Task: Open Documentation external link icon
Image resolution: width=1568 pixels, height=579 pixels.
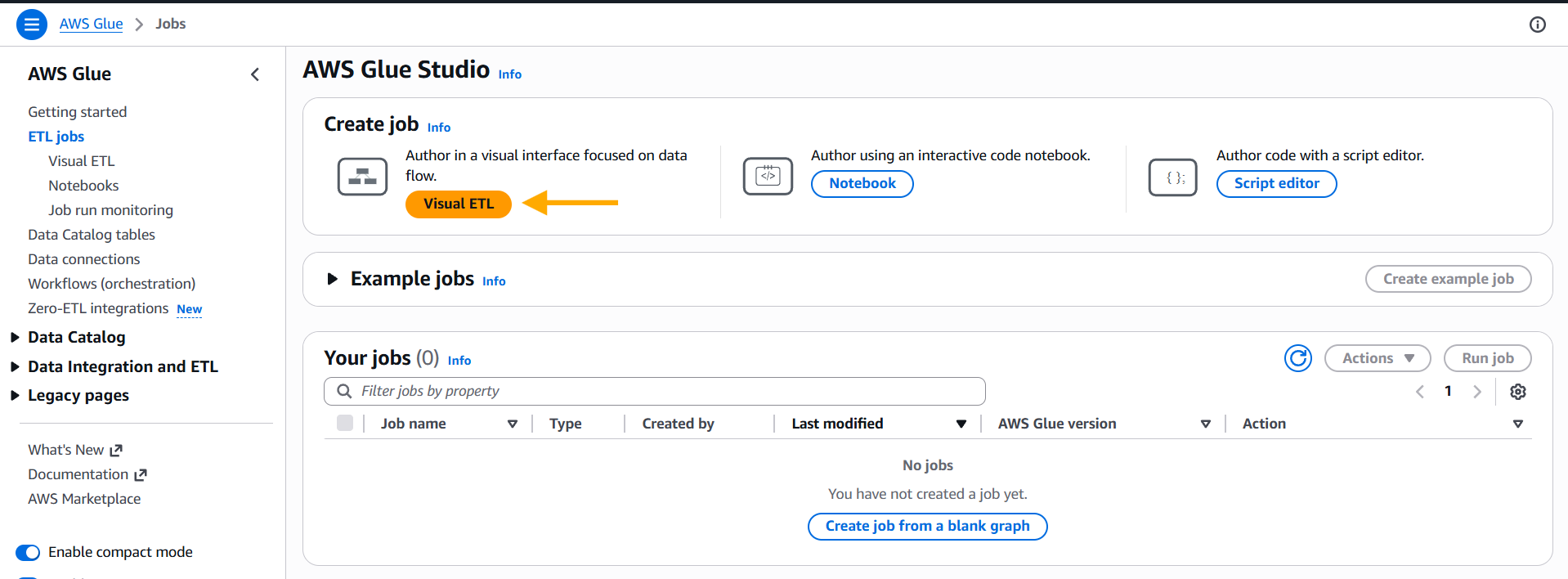Action: (x=141, y=475)
